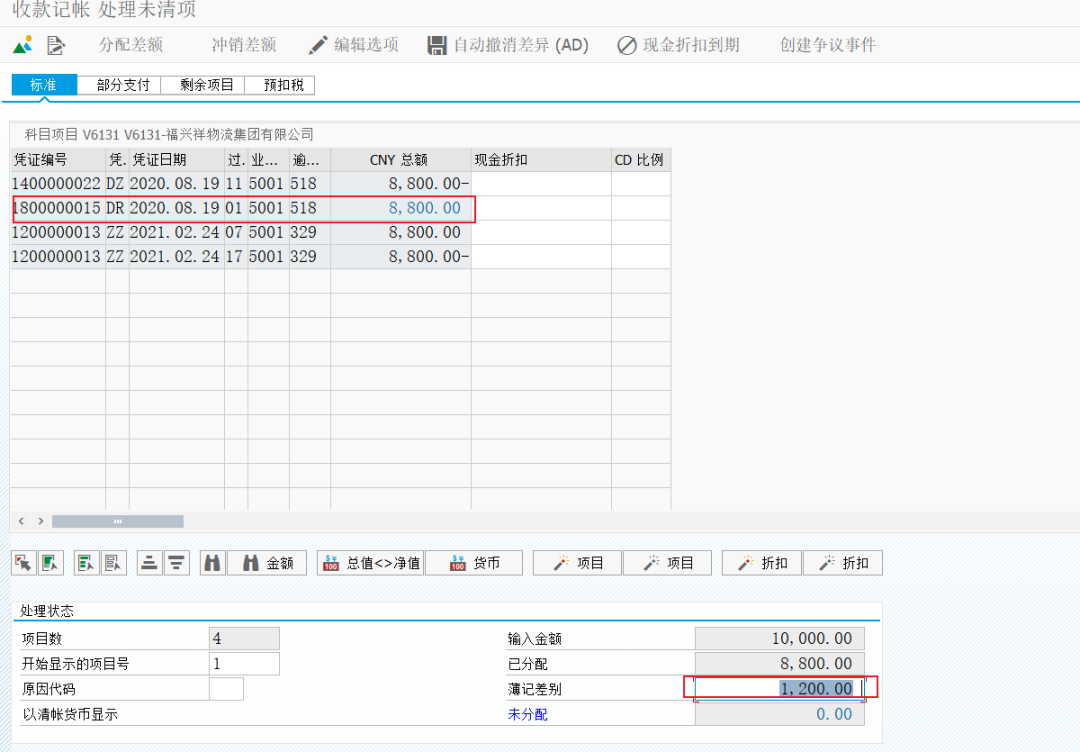
Task: Click the 凭证编号 column header
Action: click(x=58, y=160)
